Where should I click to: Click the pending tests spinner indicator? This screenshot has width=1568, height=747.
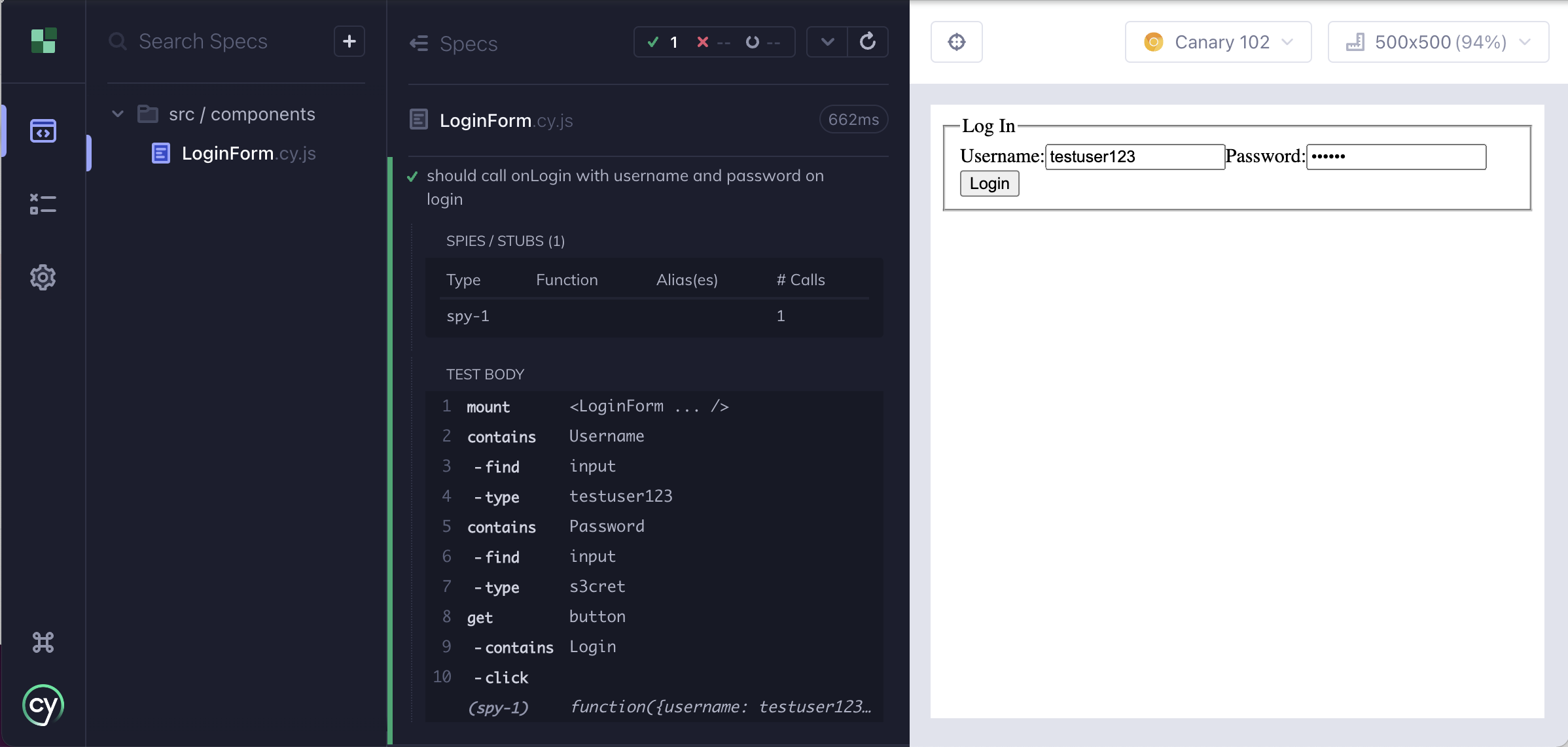pyautogui.click(x=763, y=42)
